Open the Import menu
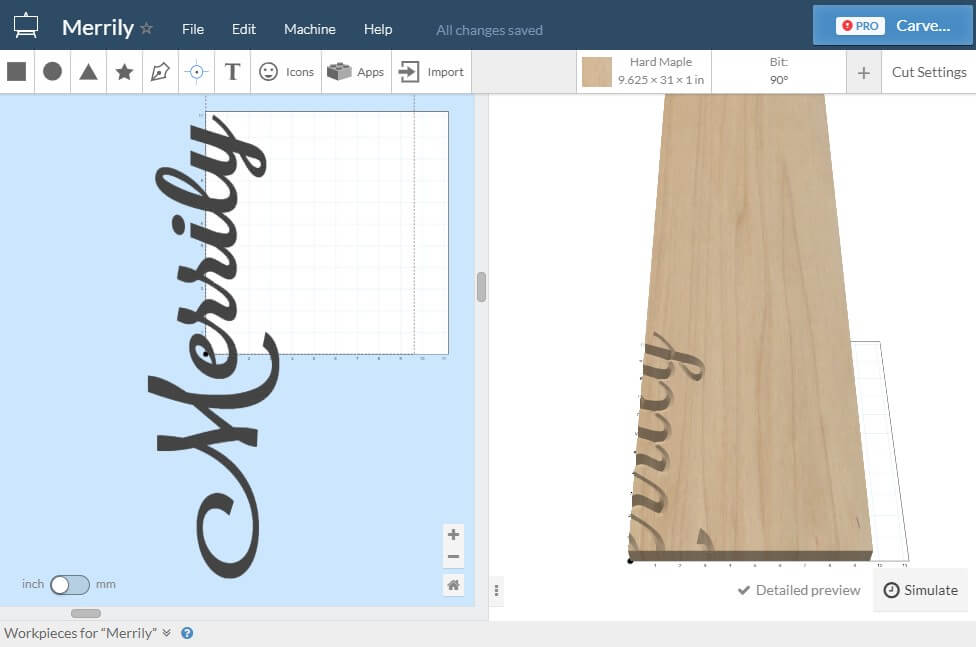Image resolution: width=976 pixels, height=647 pixels. pos(431,72)
